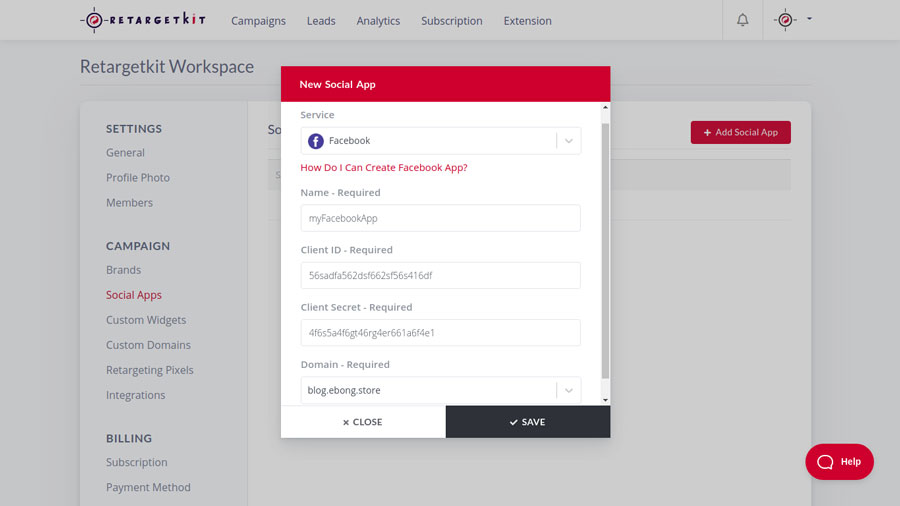Open the account avatar menu
Screen dimensions: 900x506
pyautogui.click(x=785, y=20)
